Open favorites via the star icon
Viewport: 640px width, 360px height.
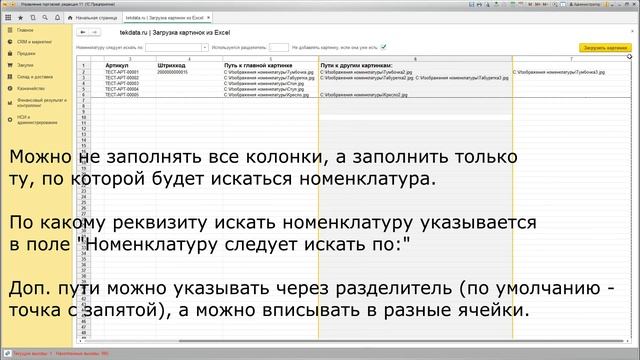[x=20, y=18]
